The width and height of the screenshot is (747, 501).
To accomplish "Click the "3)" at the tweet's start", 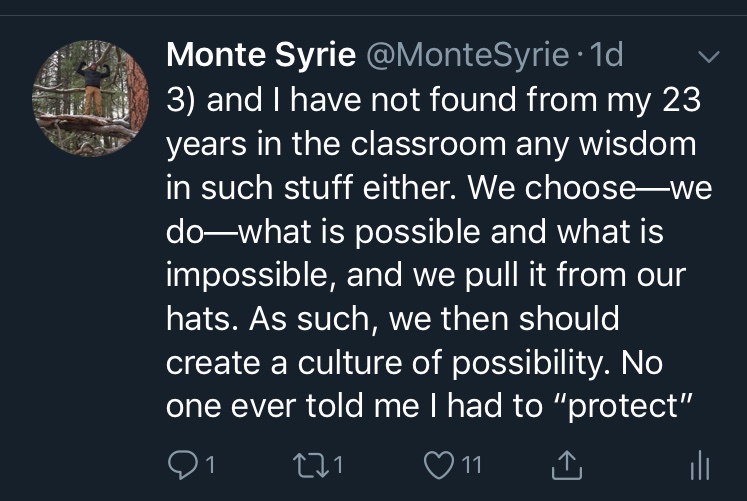I will coord(184,101).
